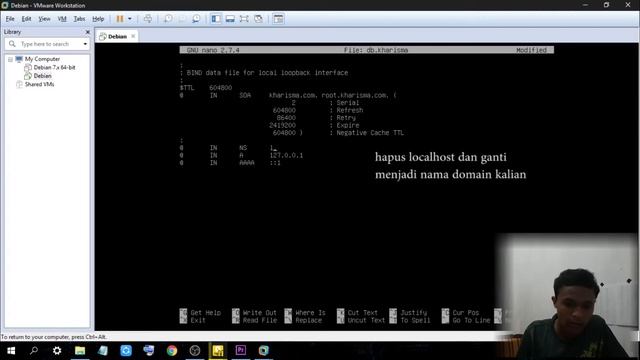Click the Serial comment in SOA record
This screenshot has width=640, height=360.
pyautogui.click(x=347, y=103)
